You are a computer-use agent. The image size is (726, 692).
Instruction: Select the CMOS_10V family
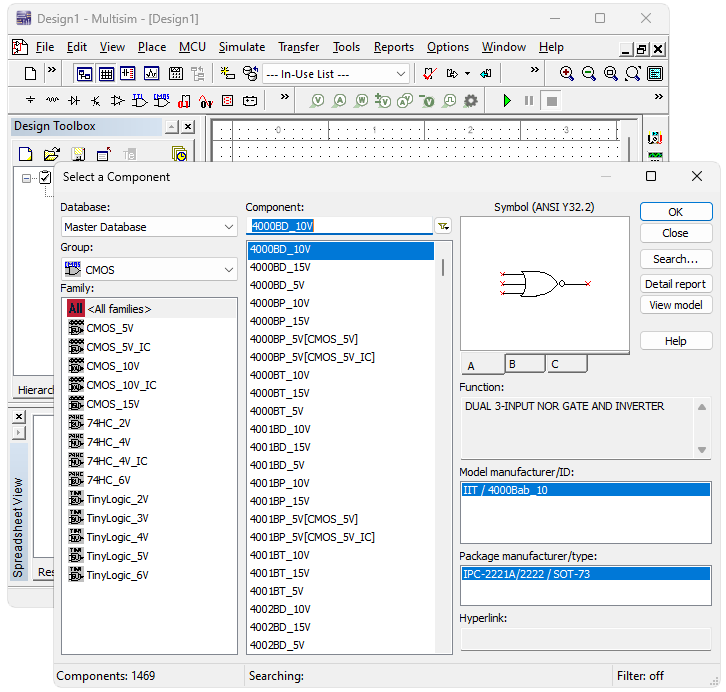pos(112,366)
